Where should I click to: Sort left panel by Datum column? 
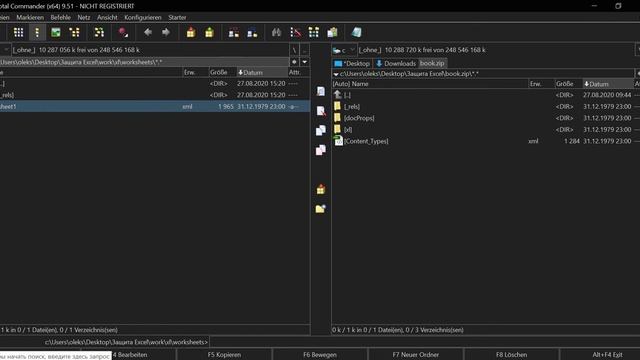point(262,72)
